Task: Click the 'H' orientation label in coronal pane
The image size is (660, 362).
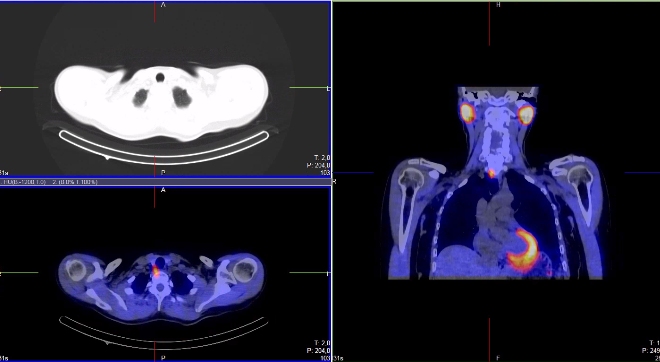Action: [x=498, y=5]
